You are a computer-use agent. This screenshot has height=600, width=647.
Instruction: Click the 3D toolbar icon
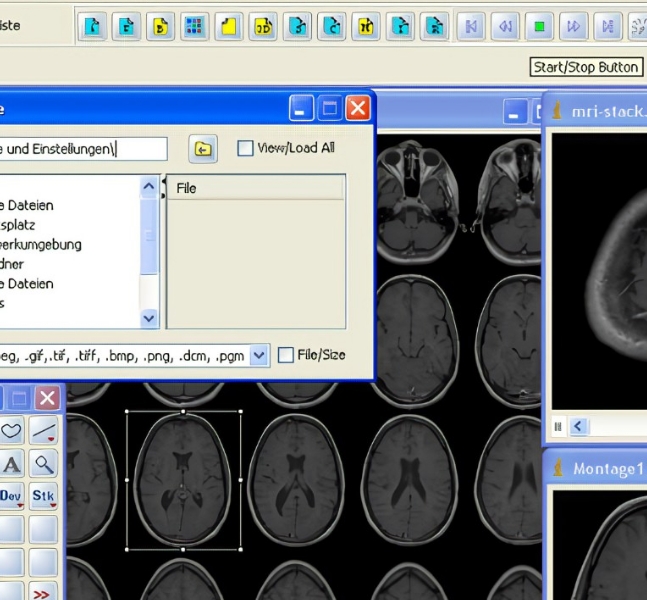click(263, 26)
